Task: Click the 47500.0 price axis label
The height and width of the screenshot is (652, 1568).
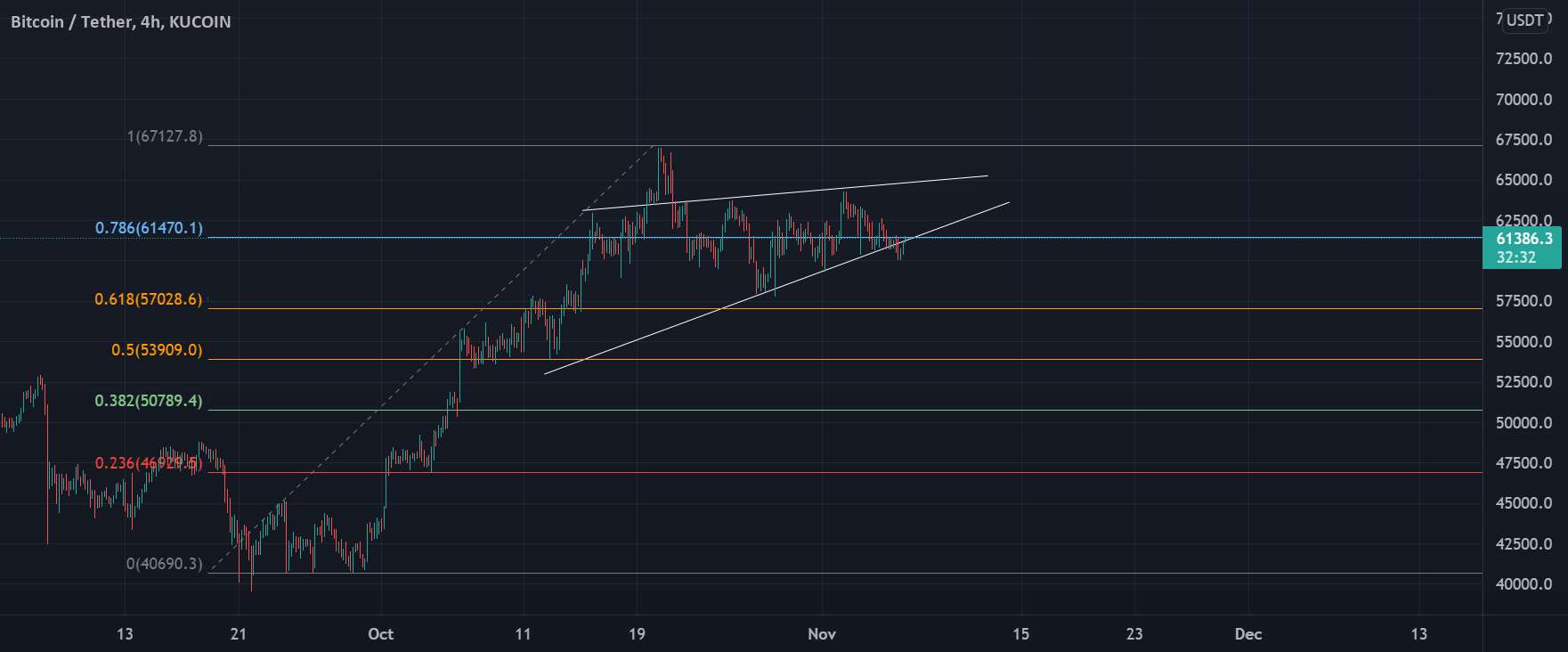Action: click(1524, 463)
